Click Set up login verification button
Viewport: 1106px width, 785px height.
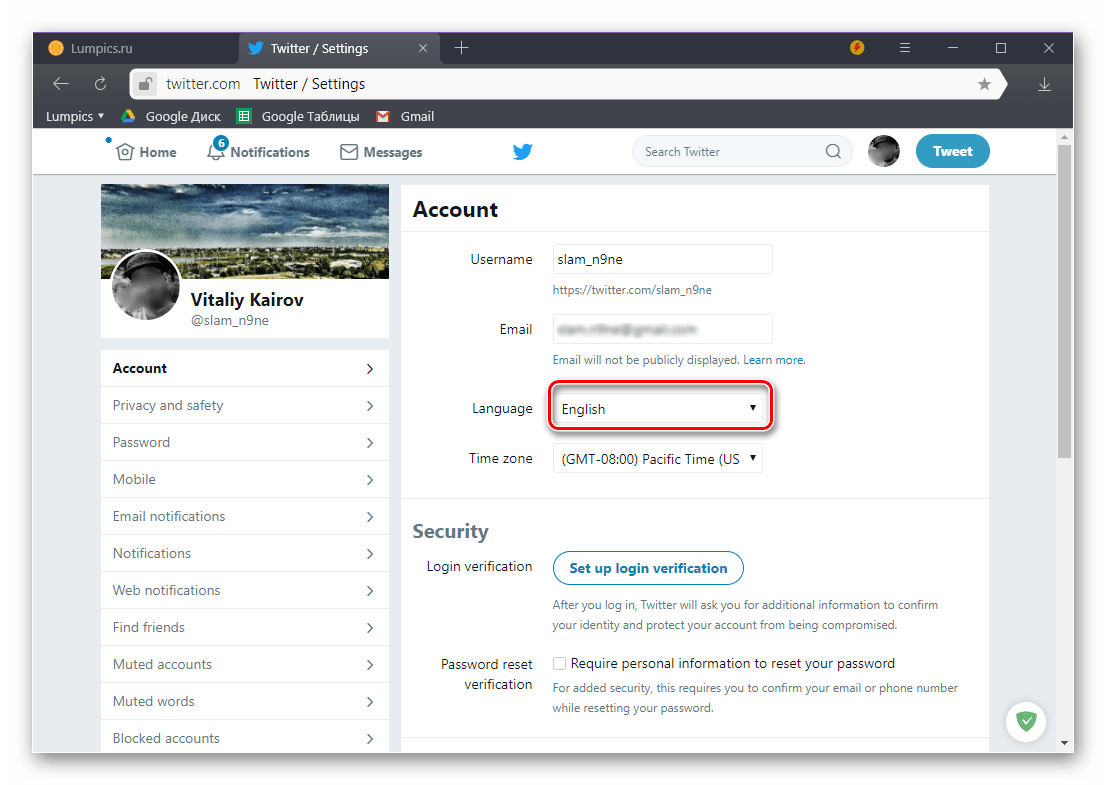[648, 568]
